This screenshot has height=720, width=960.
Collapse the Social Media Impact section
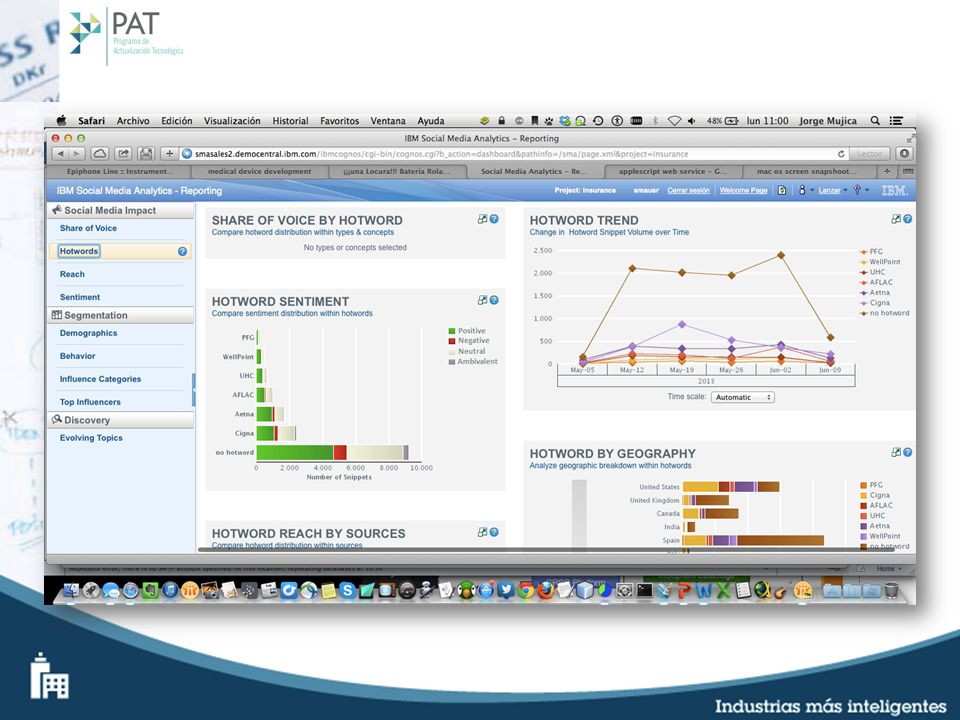pyautogui.click(x=121, y=210)
